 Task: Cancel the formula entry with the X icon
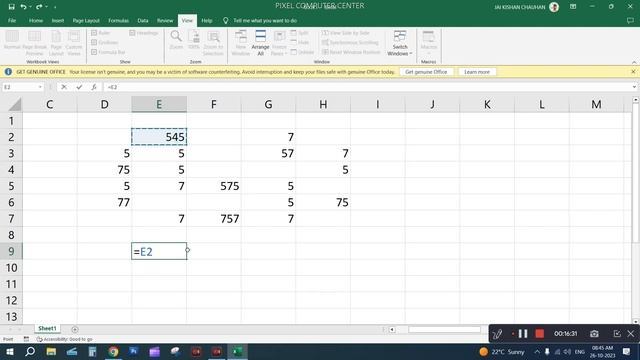(64, 87)
